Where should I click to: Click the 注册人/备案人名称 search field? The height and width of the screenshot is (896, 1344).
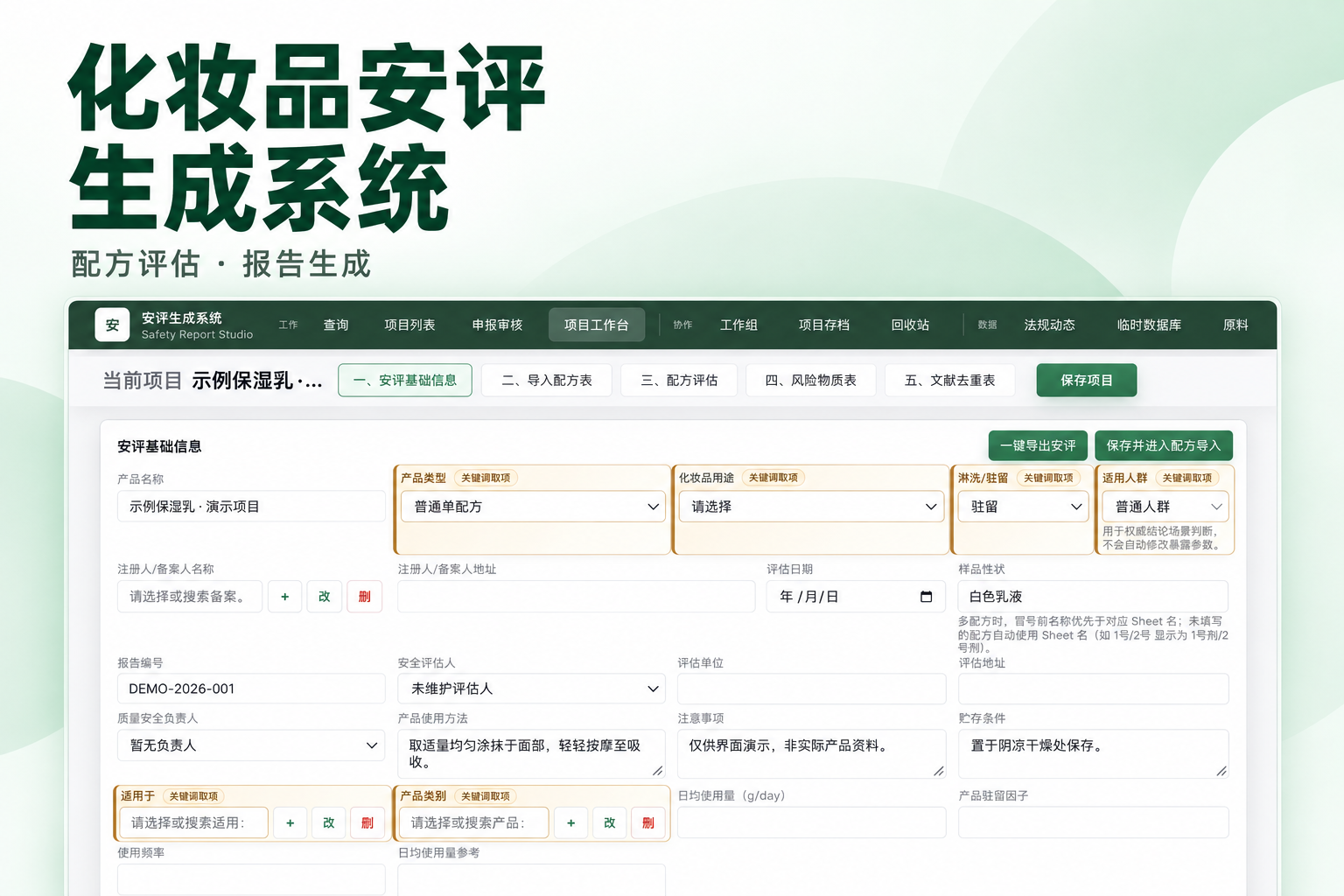(x=190, y=597)
